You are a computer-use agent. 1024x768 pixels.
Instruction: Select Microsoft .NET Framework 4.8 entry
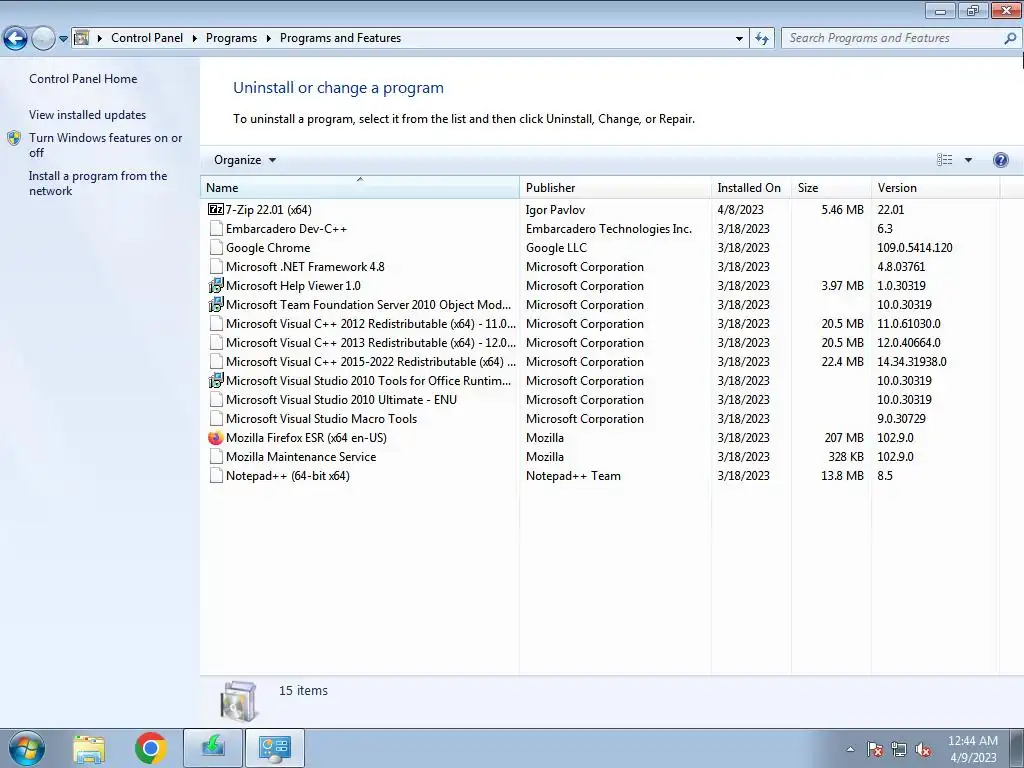pyautogui.click(x=305, y=266)
